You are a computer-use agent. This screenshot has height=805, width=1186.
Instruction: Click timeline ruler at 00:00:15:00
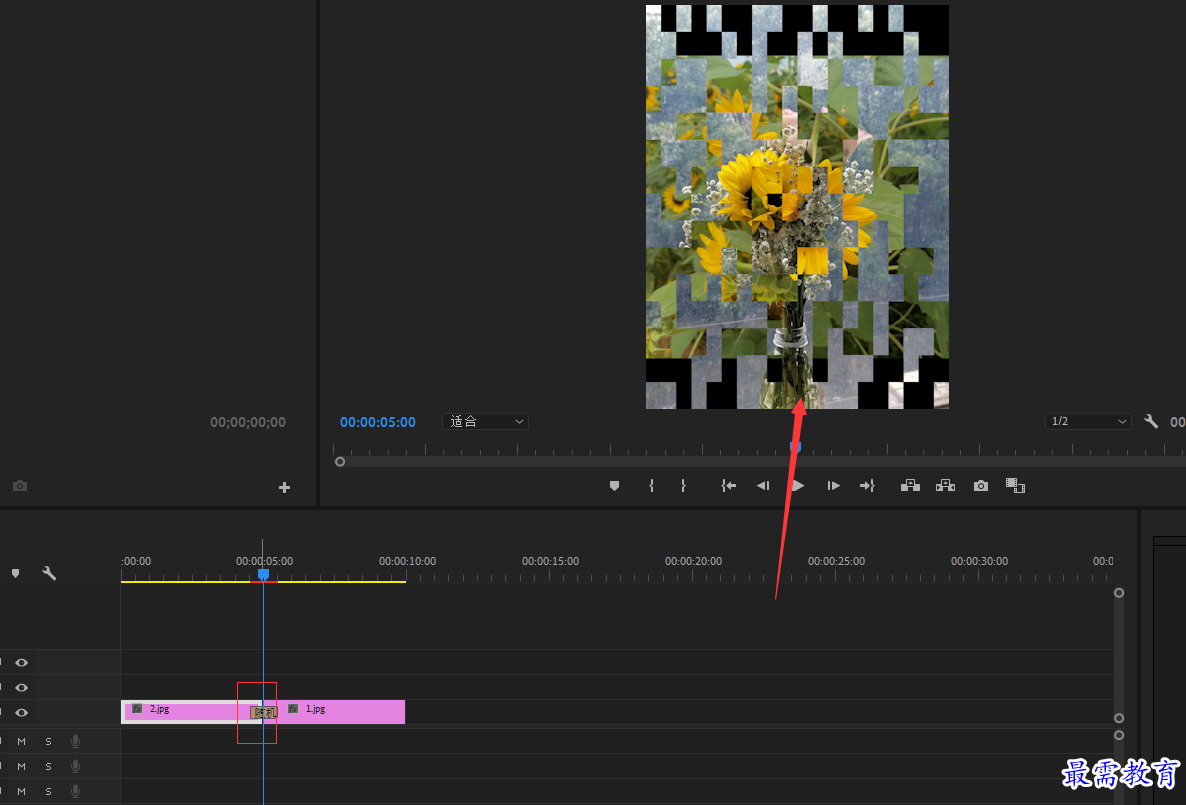coord(550,561)
